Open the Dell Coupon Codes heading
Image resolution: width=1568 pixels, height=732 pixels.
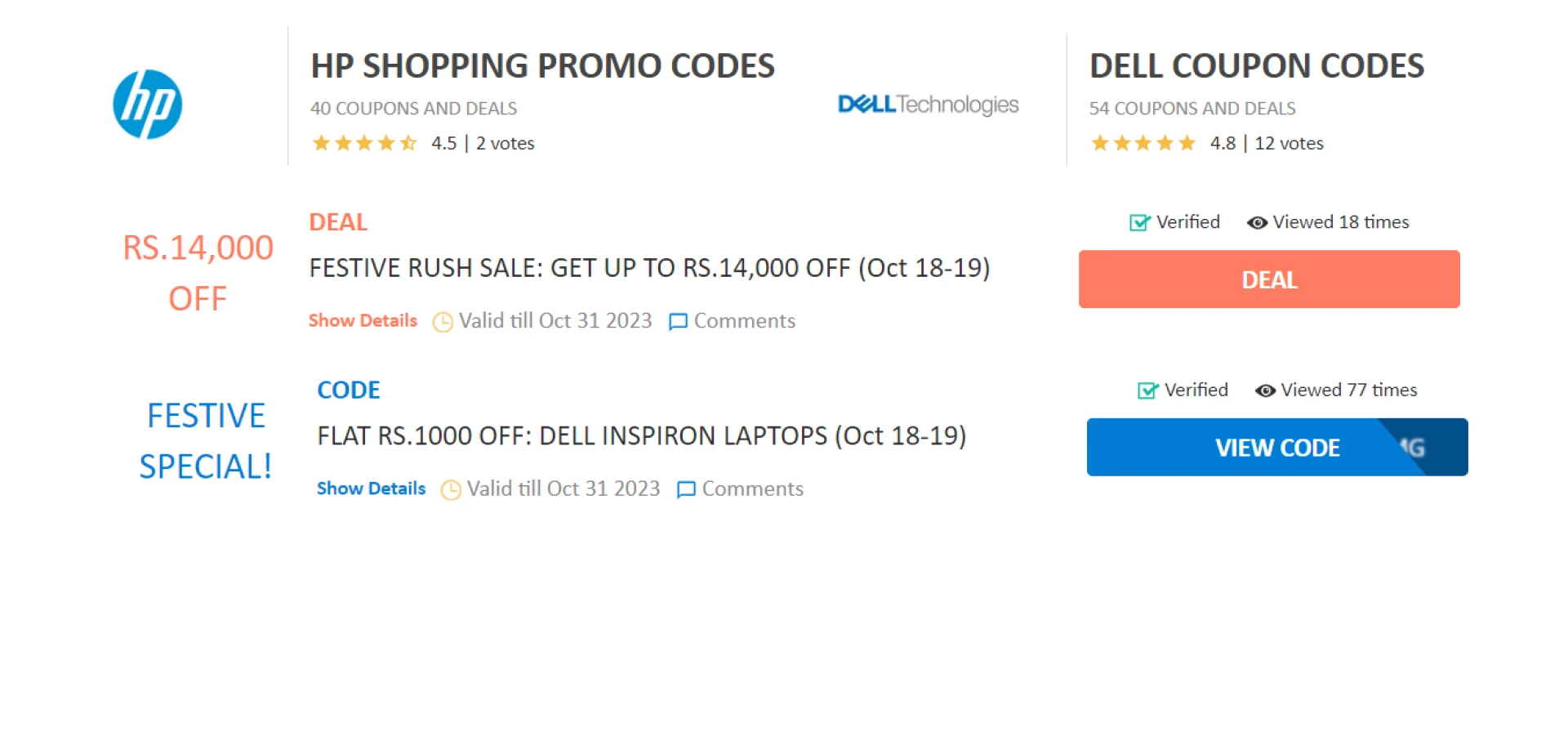(1257, 65)
